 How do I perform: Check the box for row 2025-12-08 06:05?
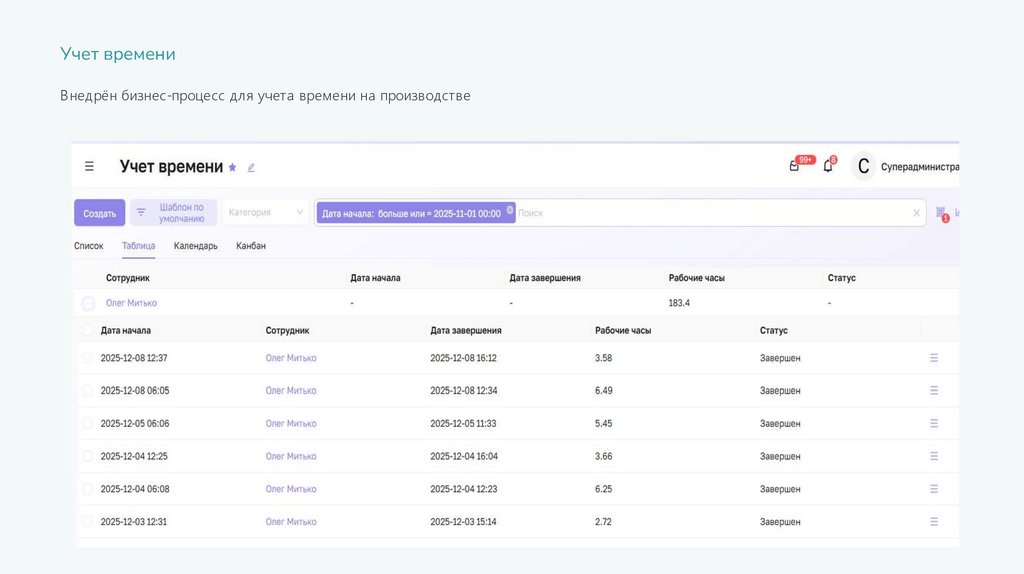[x=87, y=391]
